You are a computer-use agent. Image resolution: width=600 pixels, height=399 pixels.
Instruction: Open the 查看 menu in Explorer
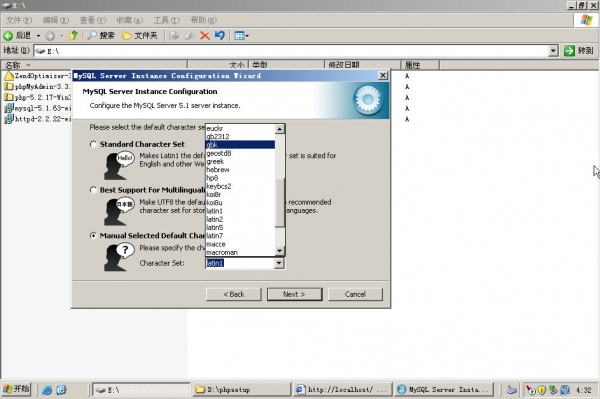click(92, 20)
